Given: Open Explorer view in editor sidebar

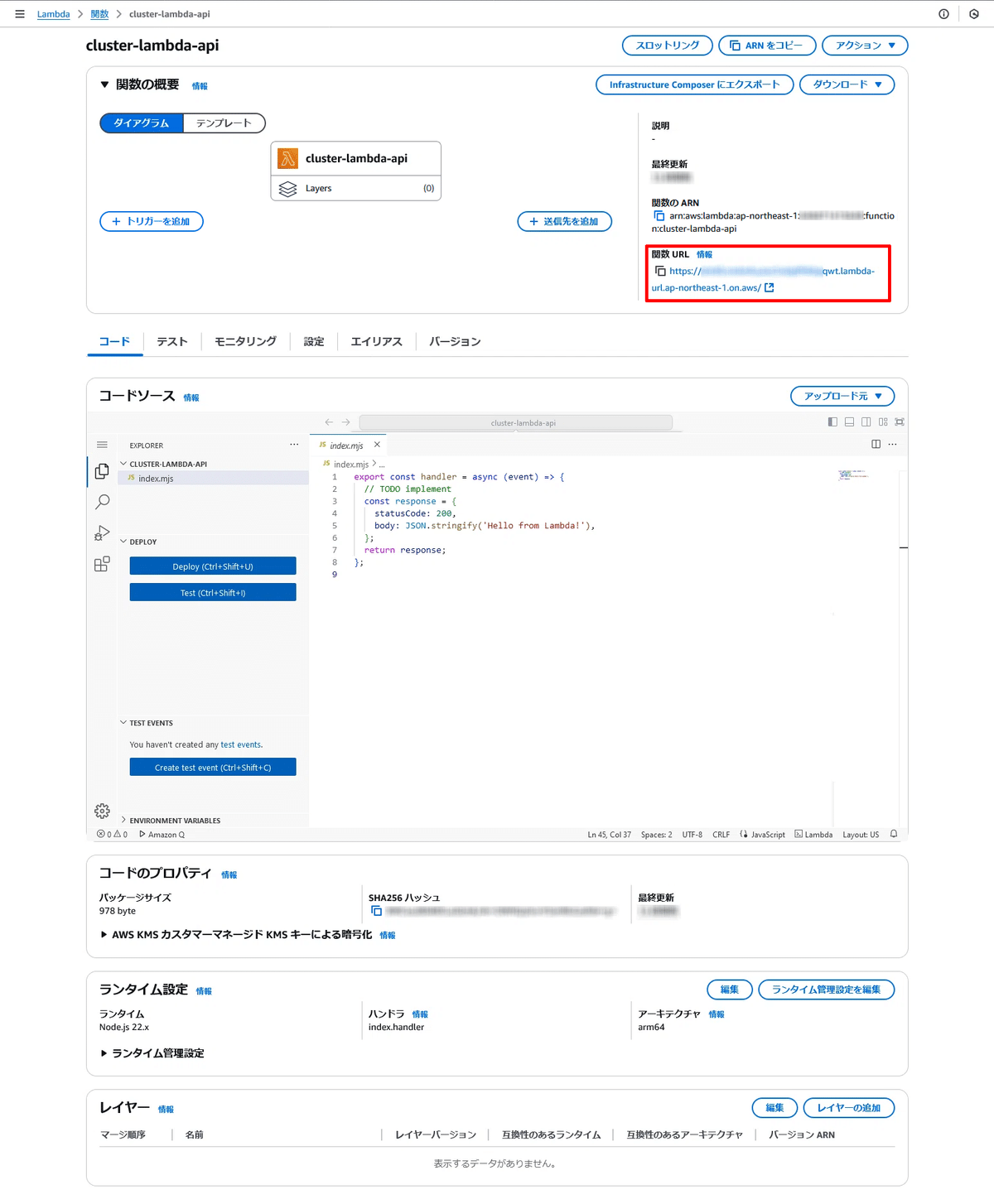Looking at the screenshot, I should 102,471.
